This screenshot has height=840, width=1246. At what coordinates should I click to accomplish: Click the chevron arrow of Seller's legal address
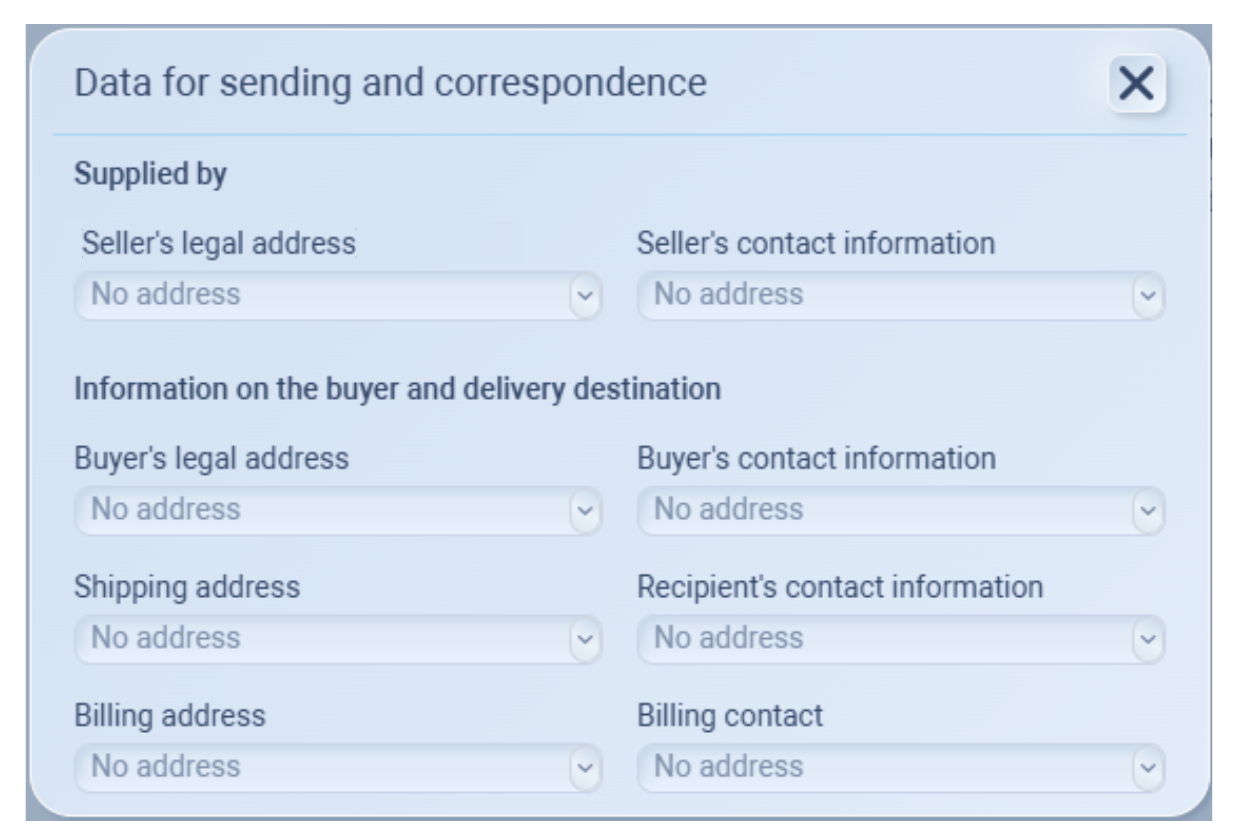[586, 296]
